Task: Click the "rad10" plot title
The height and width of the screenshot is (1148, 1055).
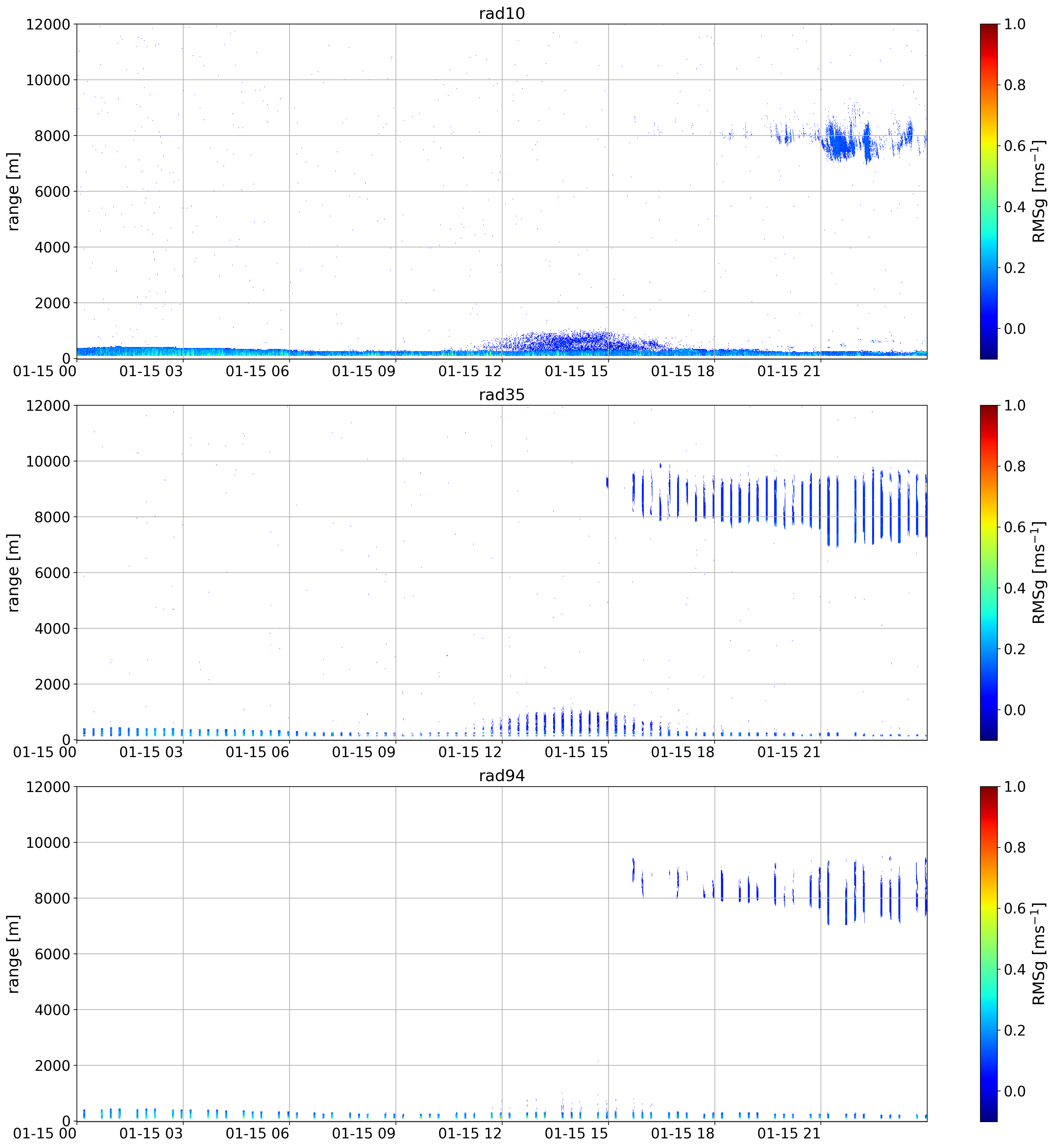Action: pos(501,13)
